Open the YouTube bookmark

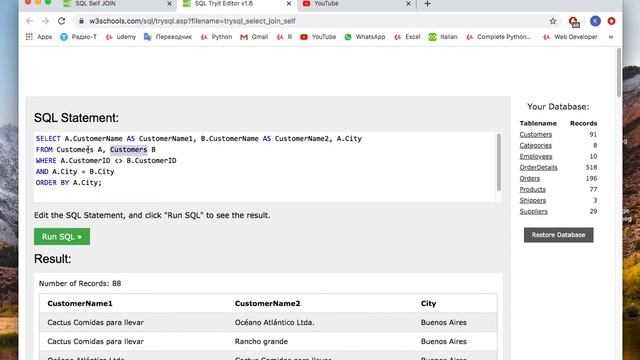(x=318, y=37)
